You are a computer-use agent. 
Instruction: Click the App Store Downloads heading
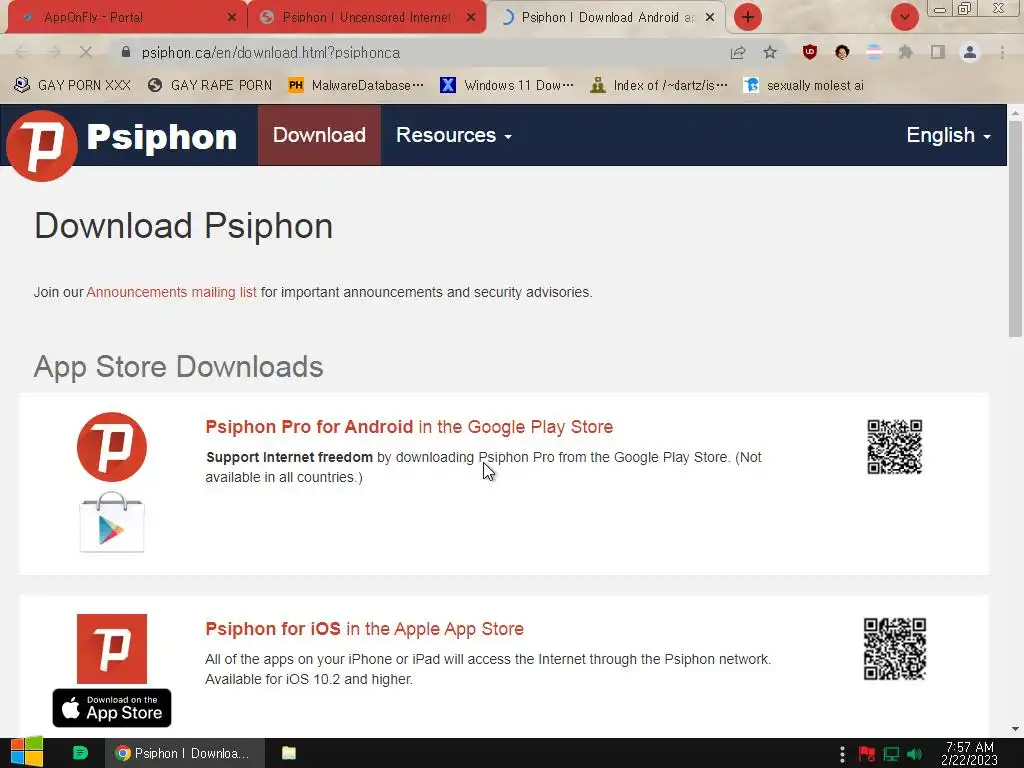[x=178, y=366]
